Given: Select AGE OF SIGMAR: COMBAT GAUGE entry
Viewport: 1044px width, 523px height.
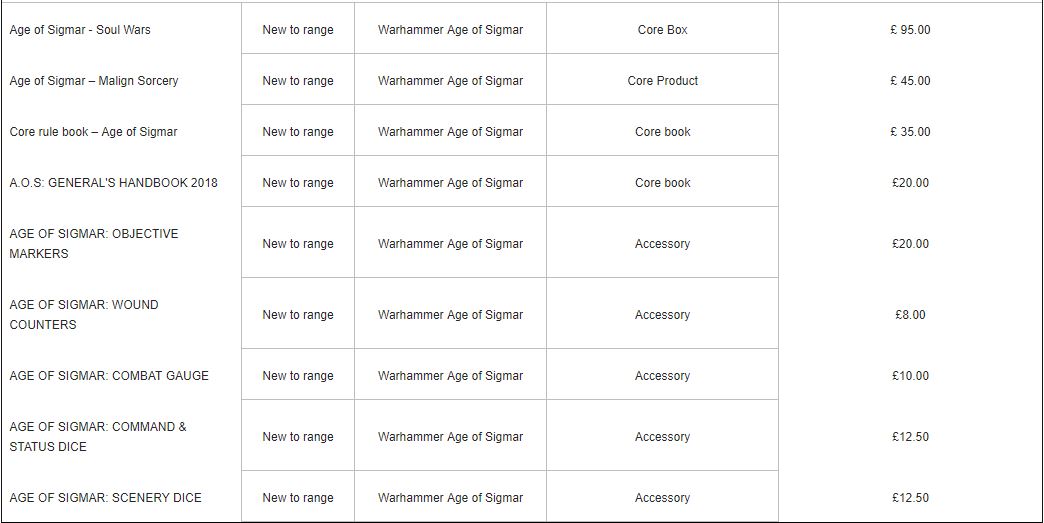Looking at the screenshot, I should tap(109, 376).
